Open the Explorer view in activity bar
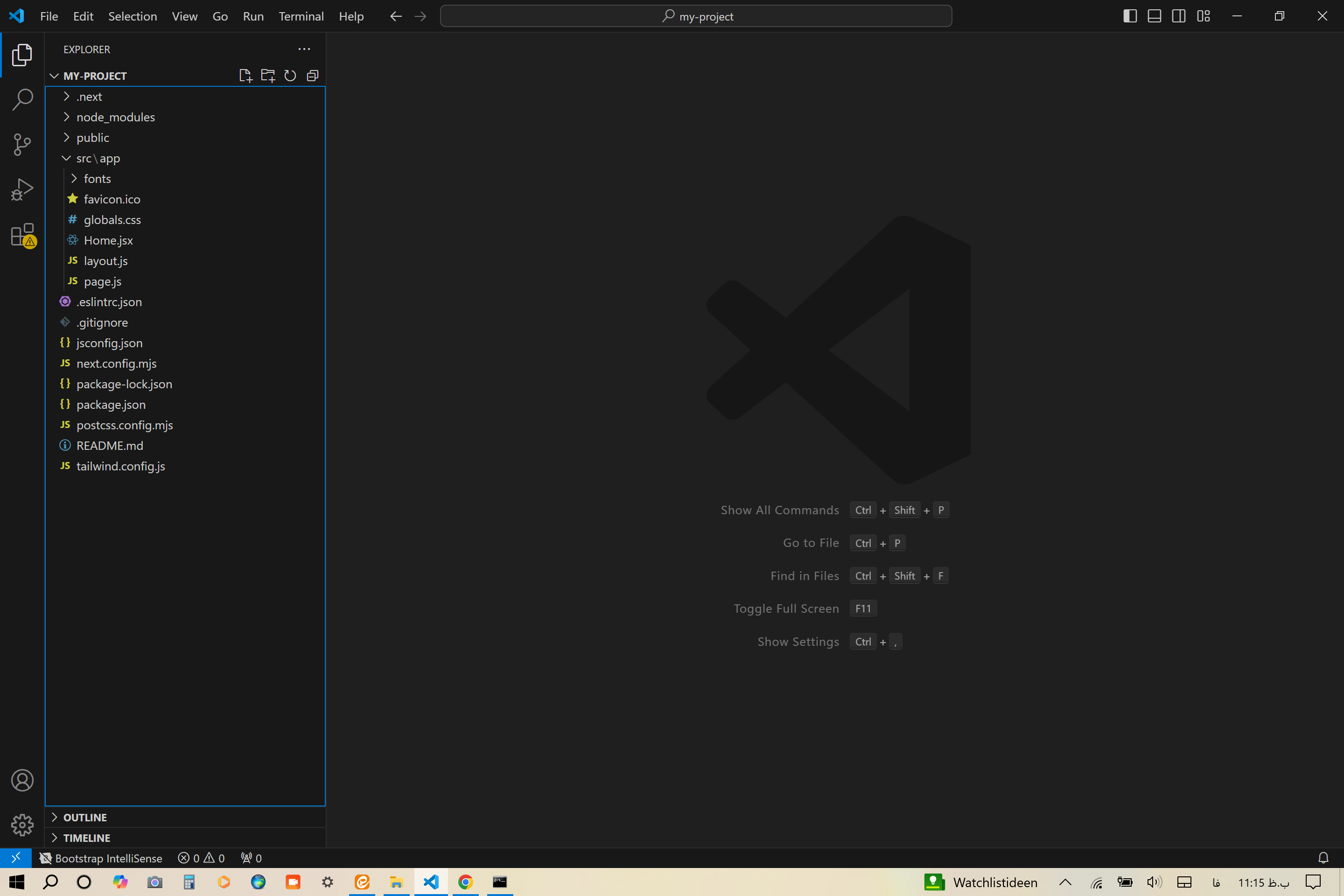1344x896 pixels. point(22,55)
